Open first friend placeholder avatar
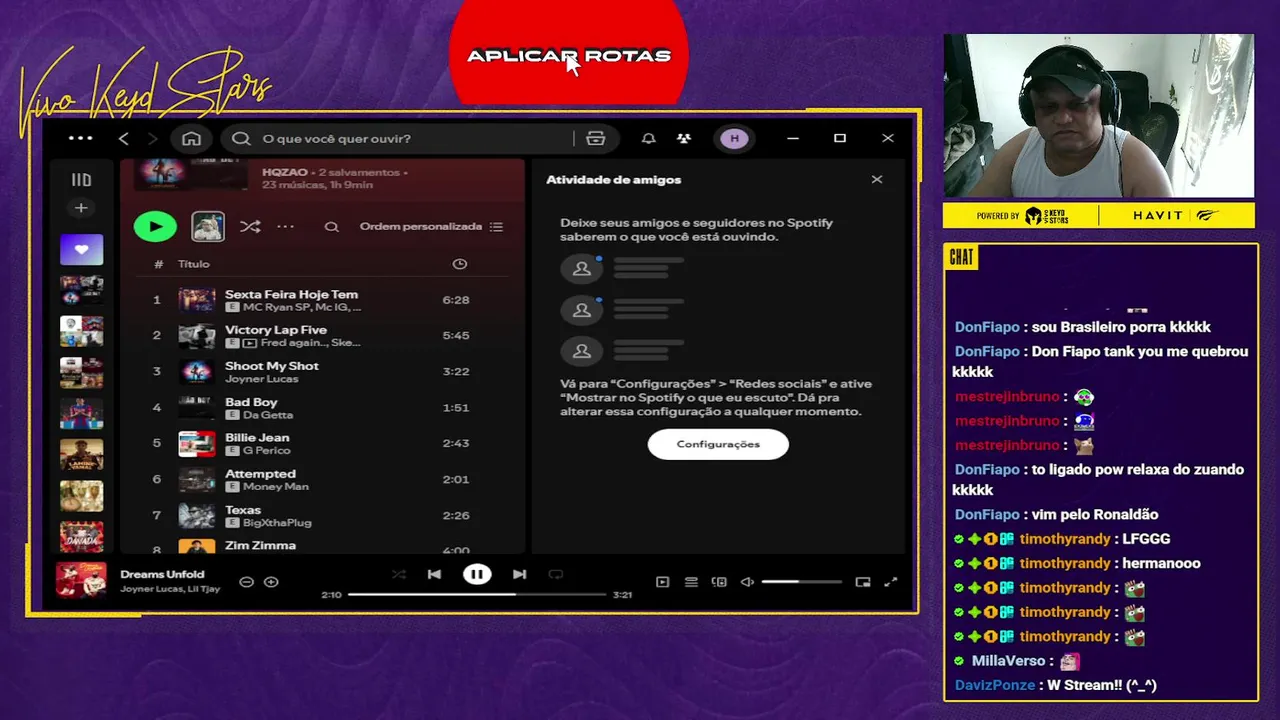 (581, 268)
